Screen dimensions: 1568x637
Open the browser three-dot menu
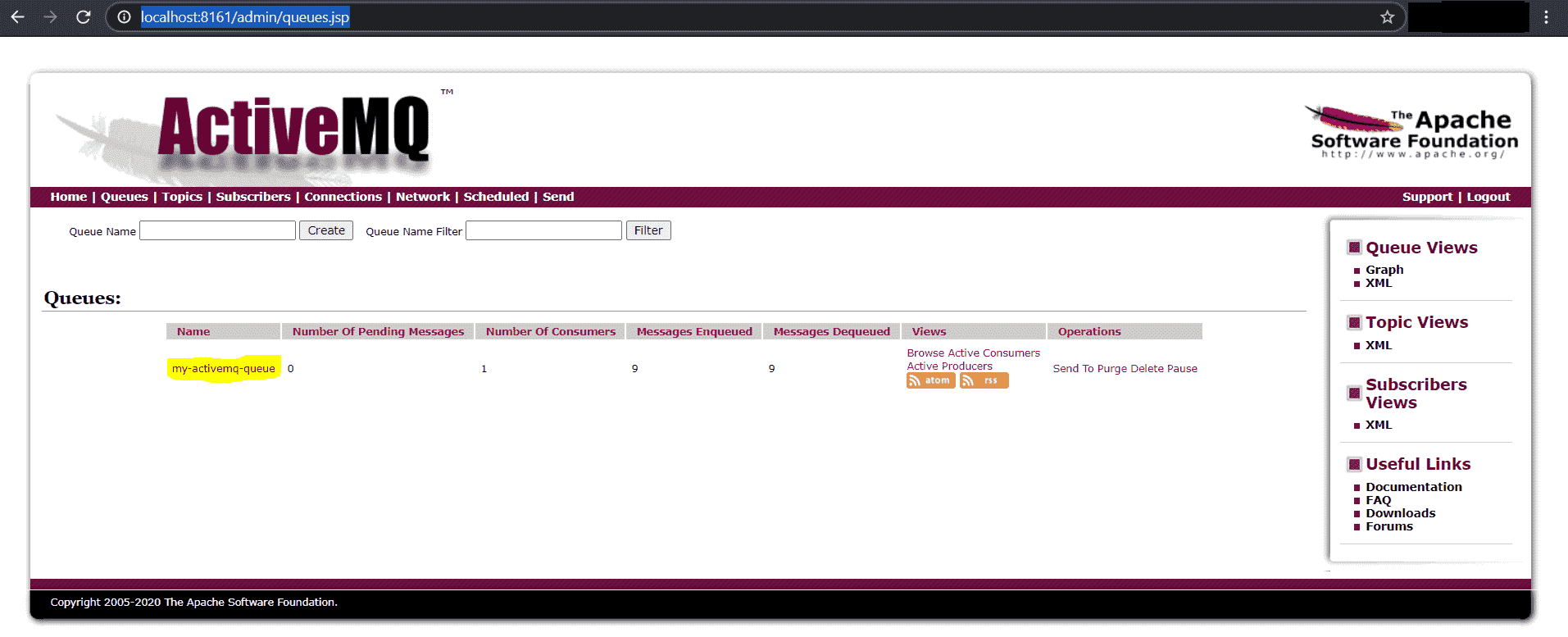1546,16
